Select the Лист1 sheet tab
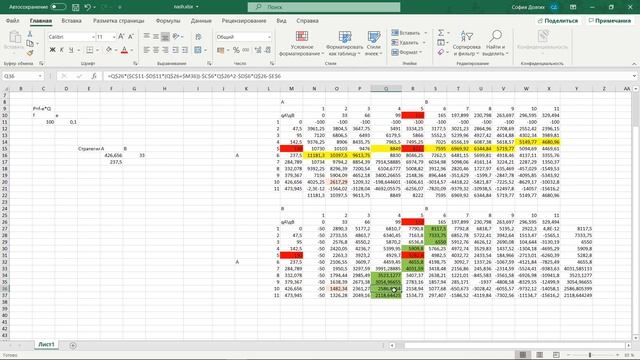This screenshot has height=360, width=640. 46,344
